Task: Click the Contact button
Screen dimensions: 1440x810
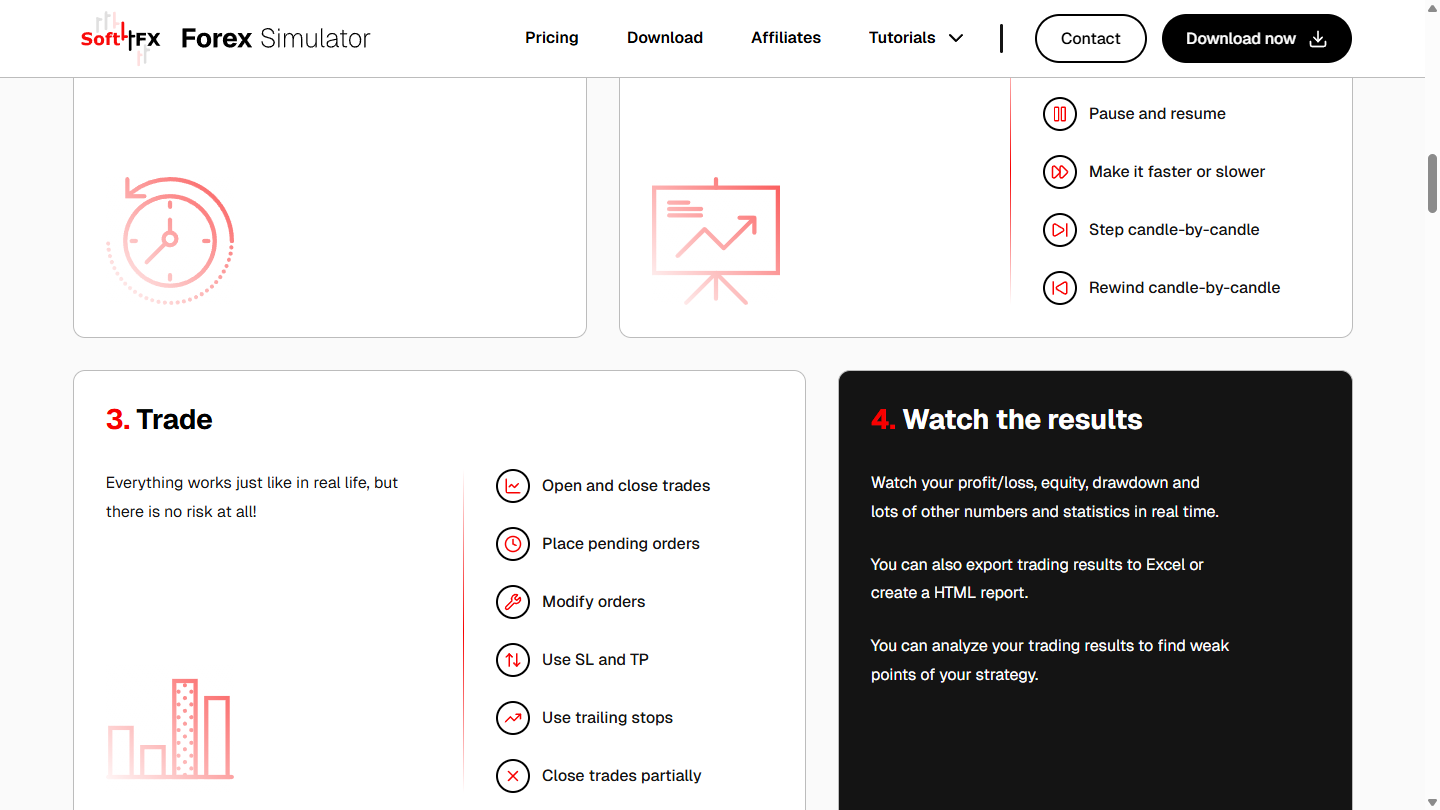Action: [x=1090, y=38]
